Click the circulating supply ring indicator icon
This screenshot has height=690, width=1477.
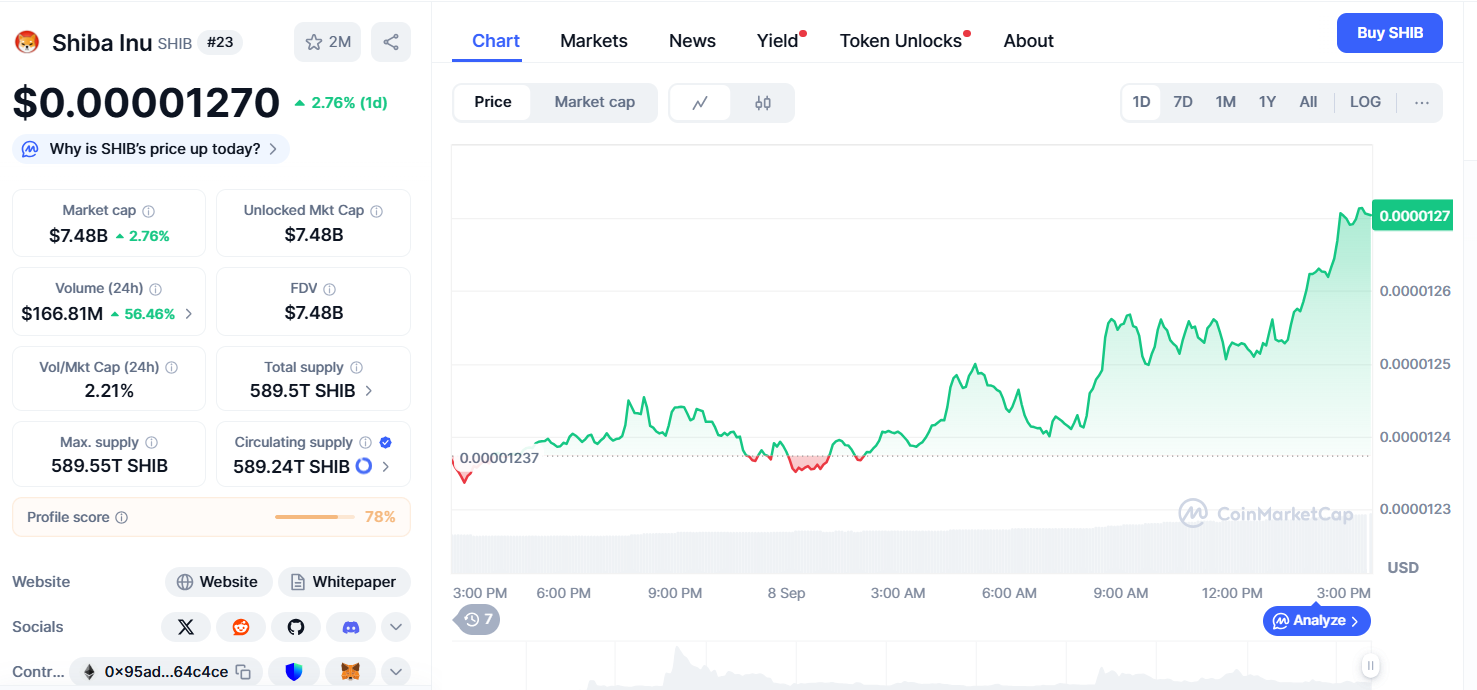(363, 466)
